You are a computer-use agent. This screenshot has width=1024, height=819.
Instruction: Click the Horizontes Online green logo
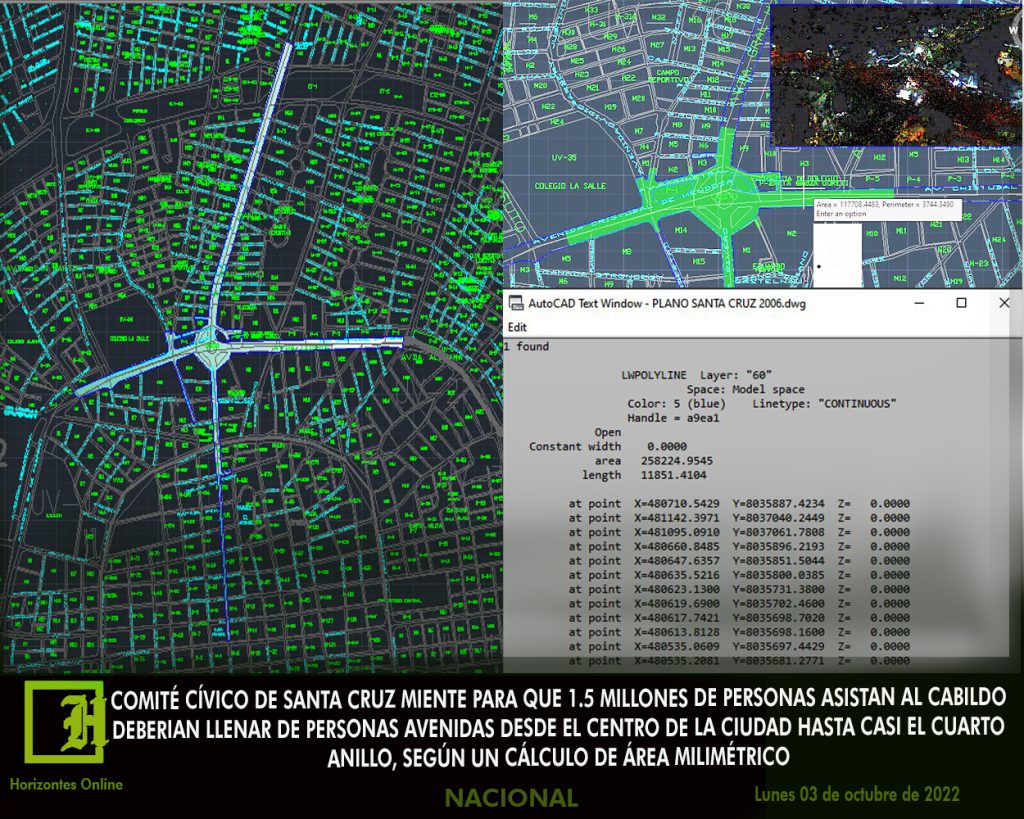[x=64, y=727]
